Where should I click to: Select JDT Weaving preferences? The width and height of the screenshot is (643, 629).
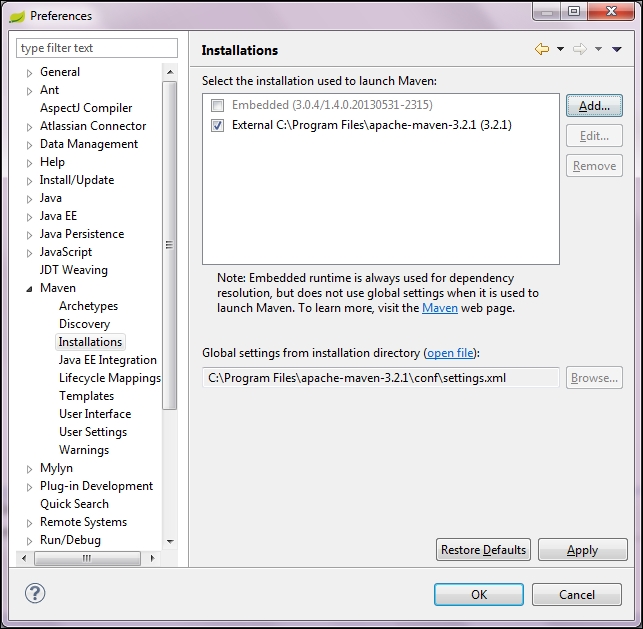[x=74, y=270]
